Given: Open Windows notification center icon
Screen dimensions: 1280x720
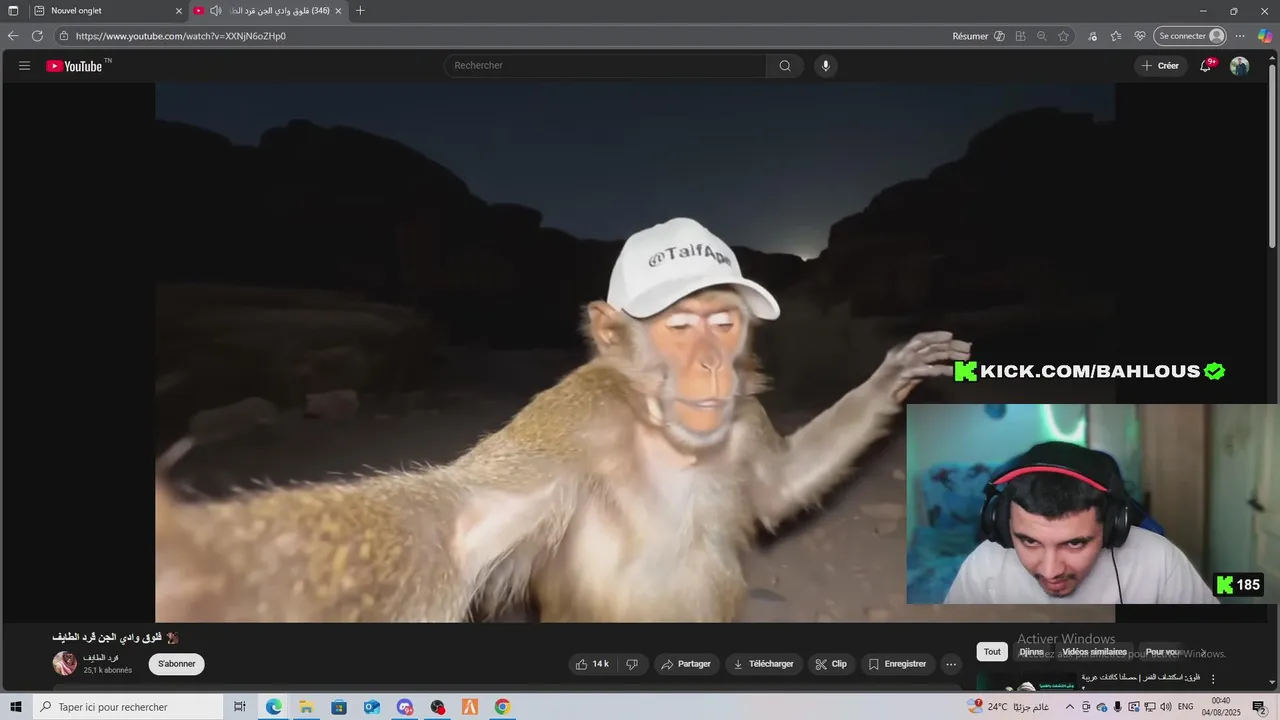Looking at the screenshot, I should click(1259, 707).
